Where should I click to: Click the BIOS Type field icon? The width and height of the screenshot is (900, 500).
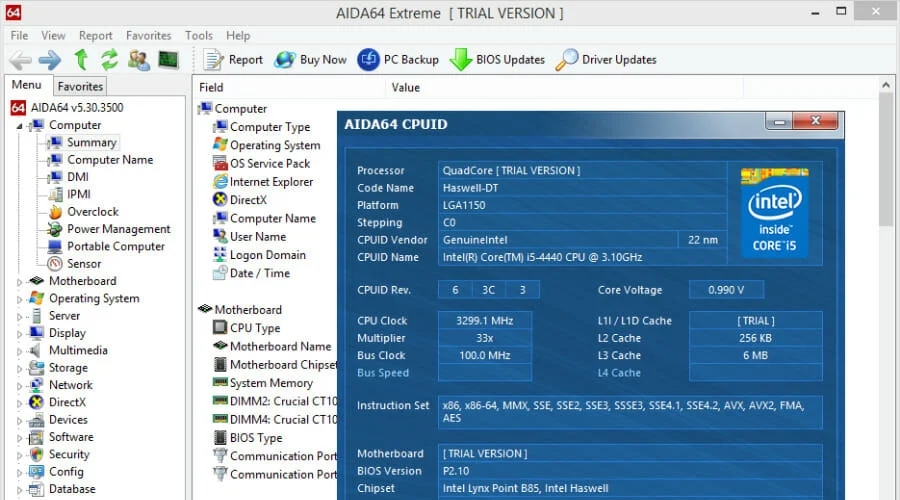(220, 437)
